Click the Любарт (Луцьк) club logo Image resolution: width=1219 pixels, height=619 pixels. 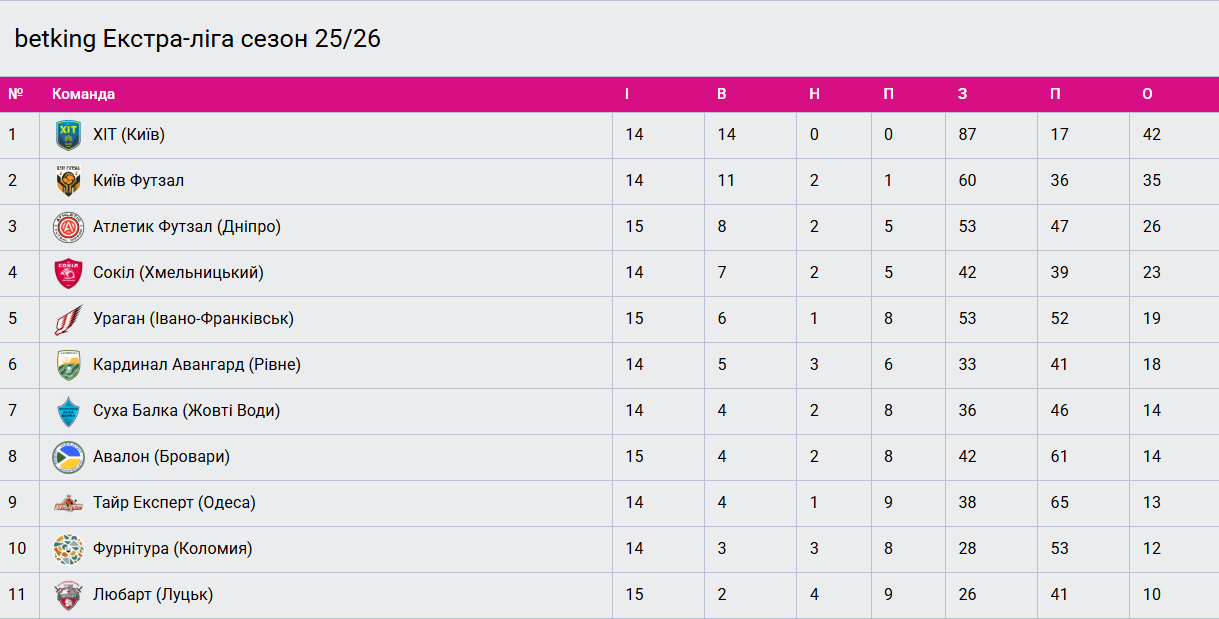[68, 595]
